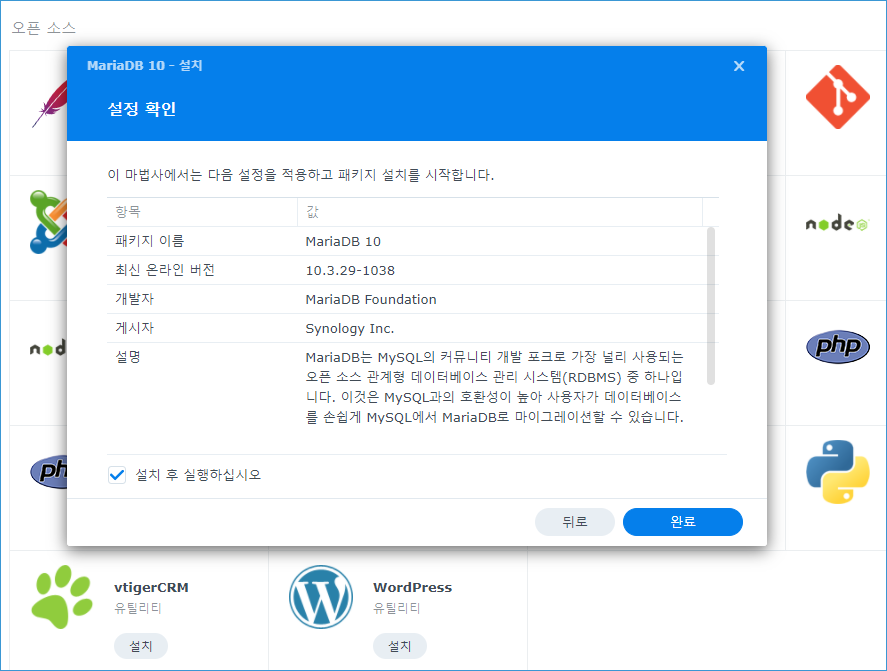Click the 설명 row label
Screen dimensions: 887x671
coord(128,357)
